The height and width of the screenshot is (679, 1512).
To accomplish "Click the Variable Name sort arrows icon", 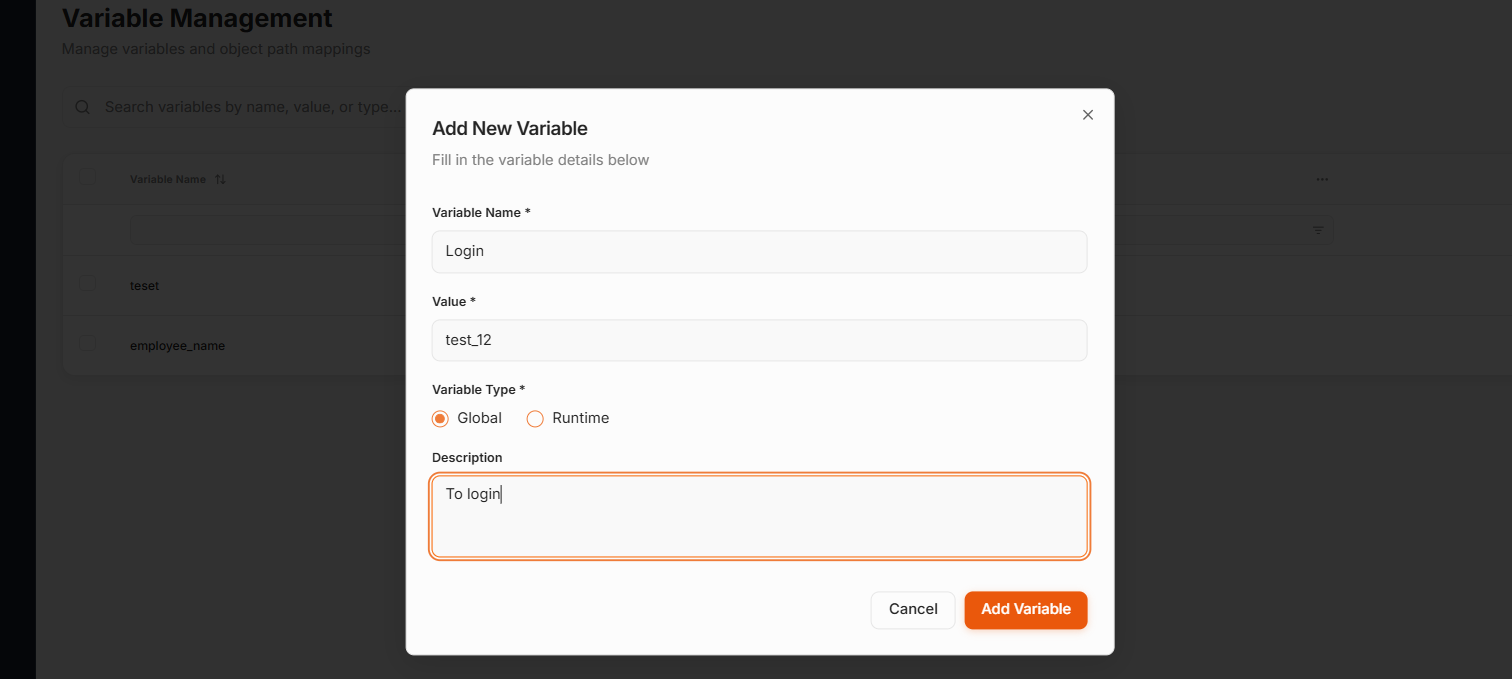I will point(220,180).
